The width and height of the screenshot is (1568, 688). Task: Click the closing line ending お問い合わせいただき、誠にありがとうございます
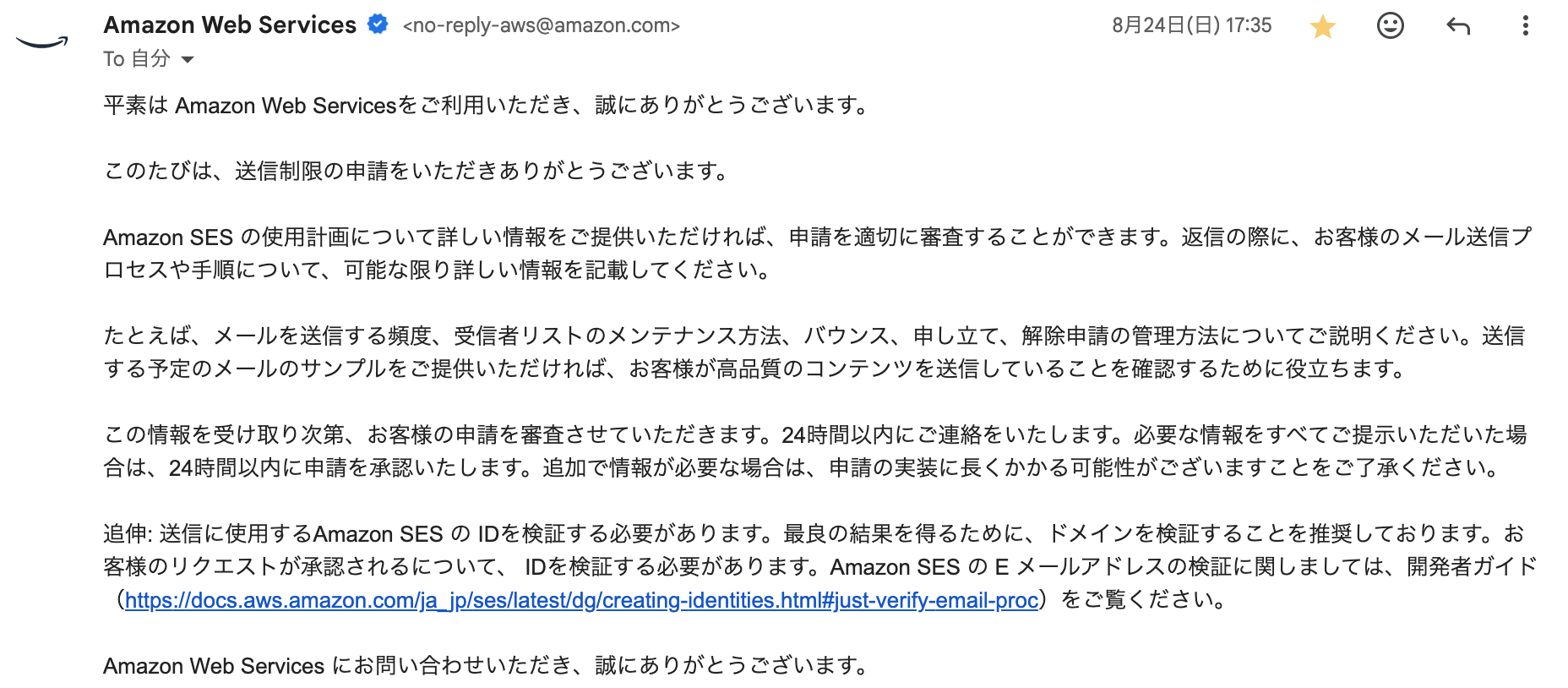point(486,666)
